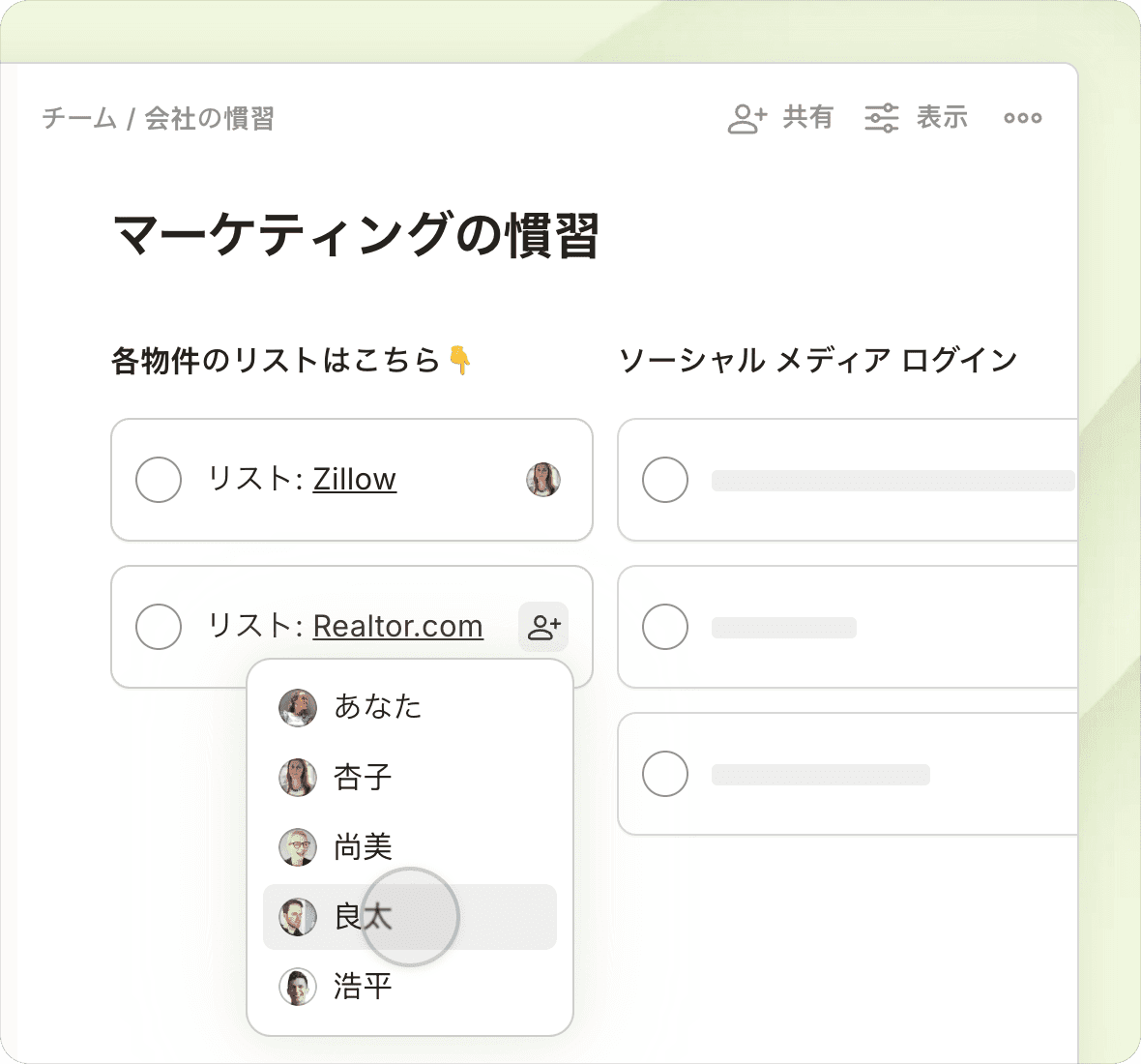Check the third ソーシャル メディア ログイン task circle
1141x1064 pixels.
point(665,774)
